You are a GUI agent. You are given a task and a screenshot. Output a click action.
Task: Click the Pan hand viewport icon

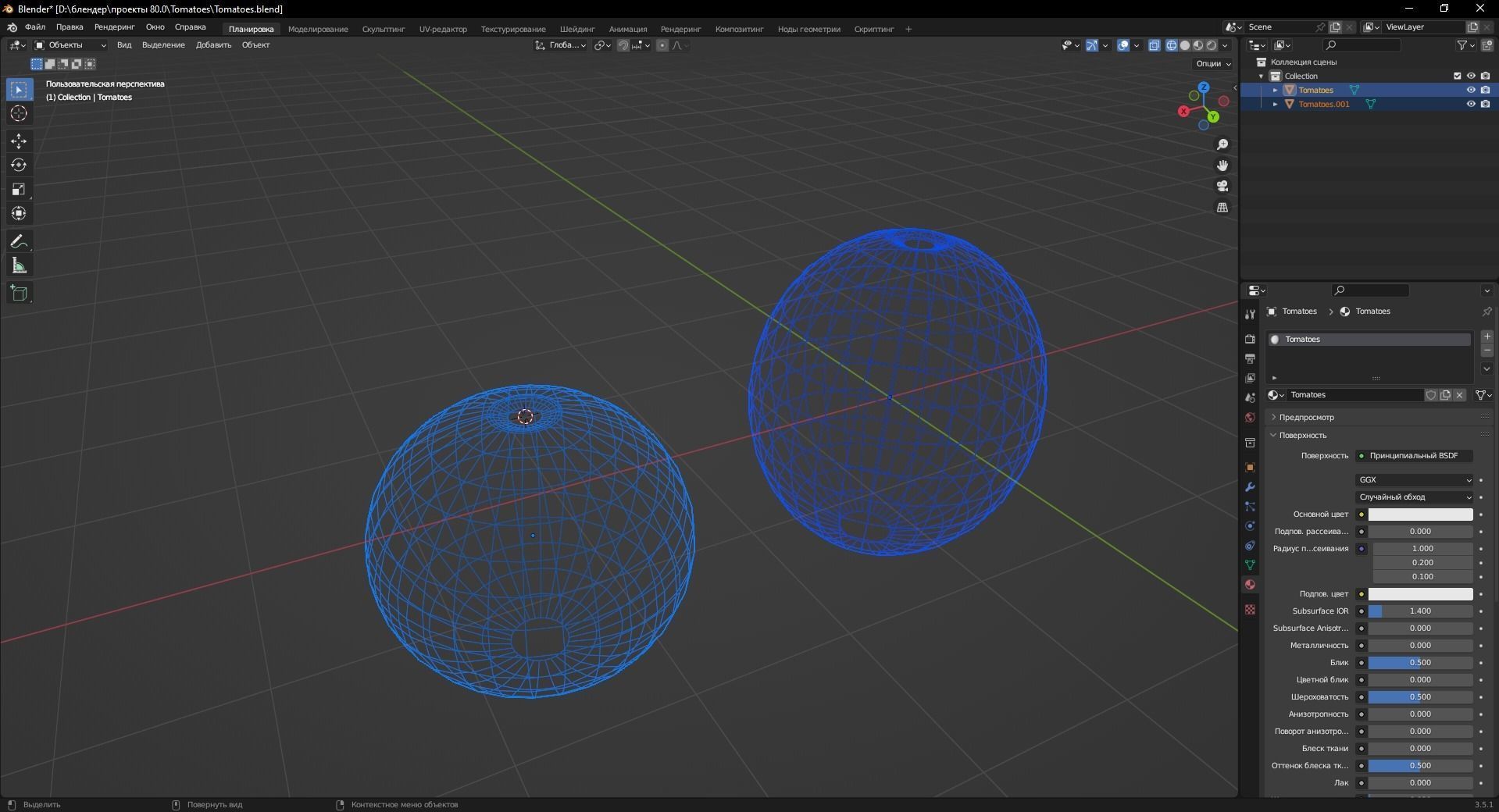click(x=1222, y=166)
